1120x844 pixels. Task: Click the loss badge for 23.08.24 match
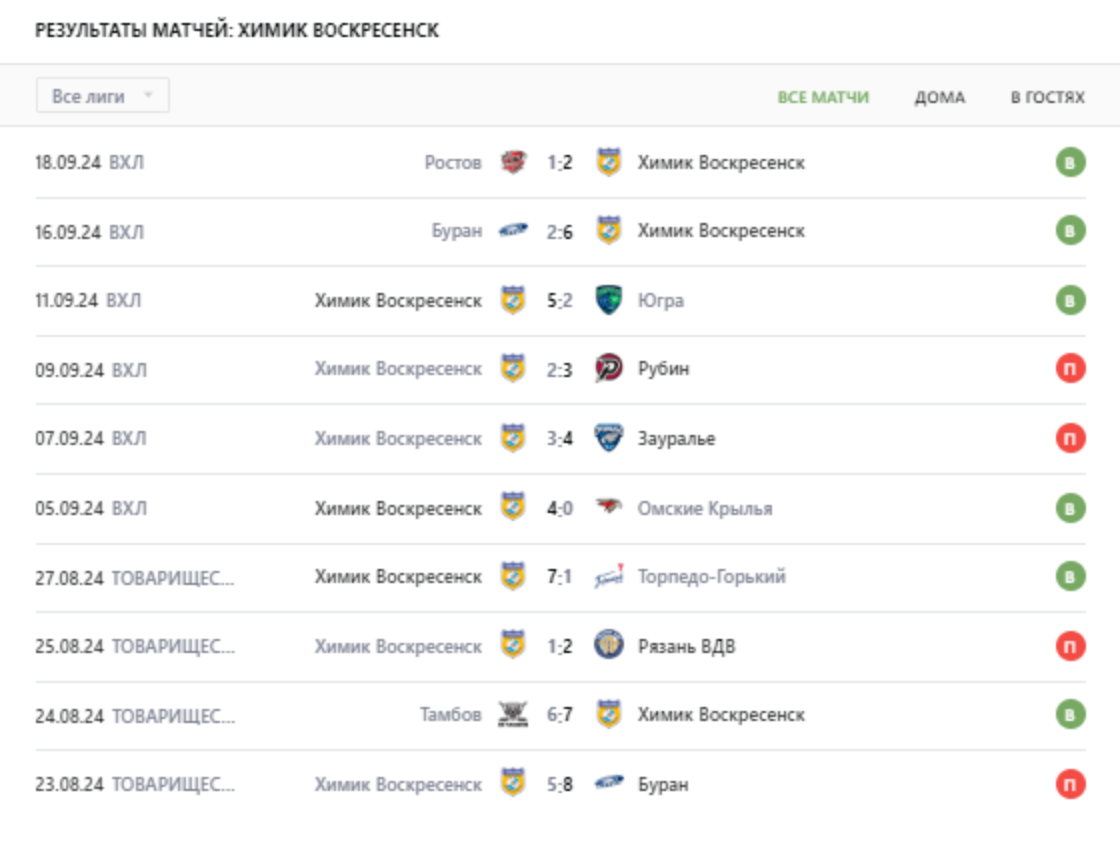click(x=1070, y=784)
